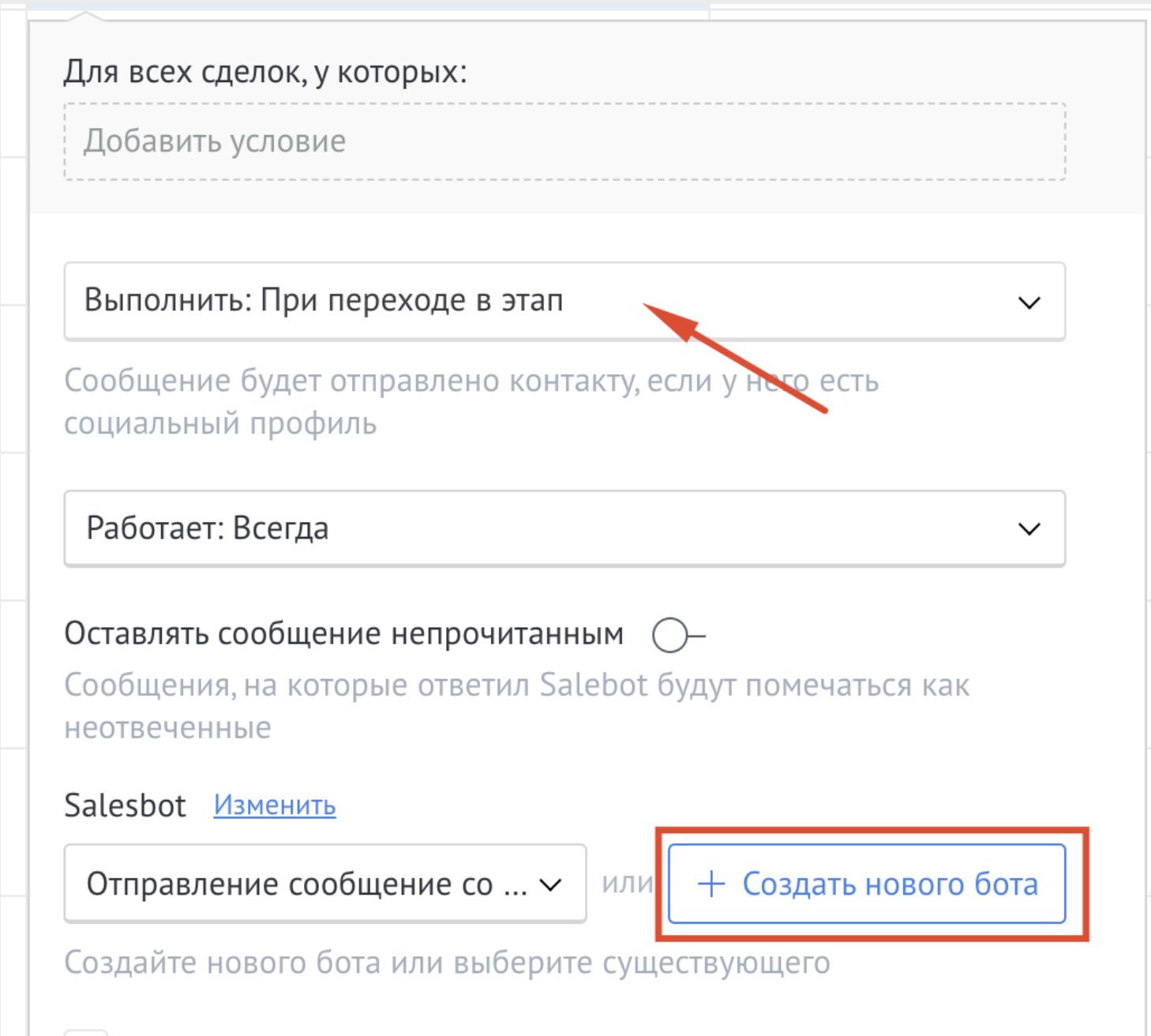The width and height of the screenshot is (1151, 1036).
Task: Click the Сообщения, на которые ответил Salebot hint
Action: (x=516, y=706)
